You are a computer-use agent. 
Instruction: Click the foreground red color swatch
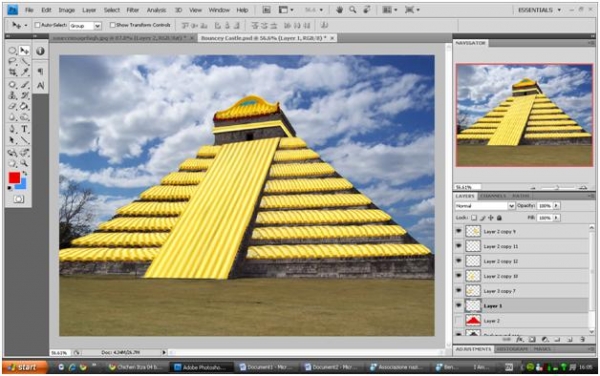pyautogui.click(x=14, y=177)
